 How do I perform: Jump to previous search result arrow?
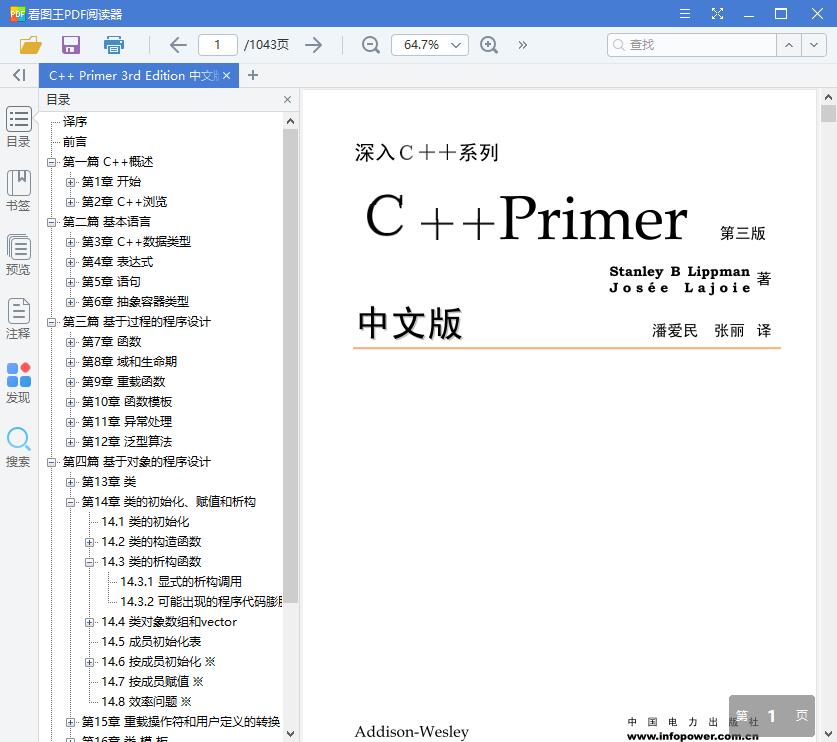(789, 45)
